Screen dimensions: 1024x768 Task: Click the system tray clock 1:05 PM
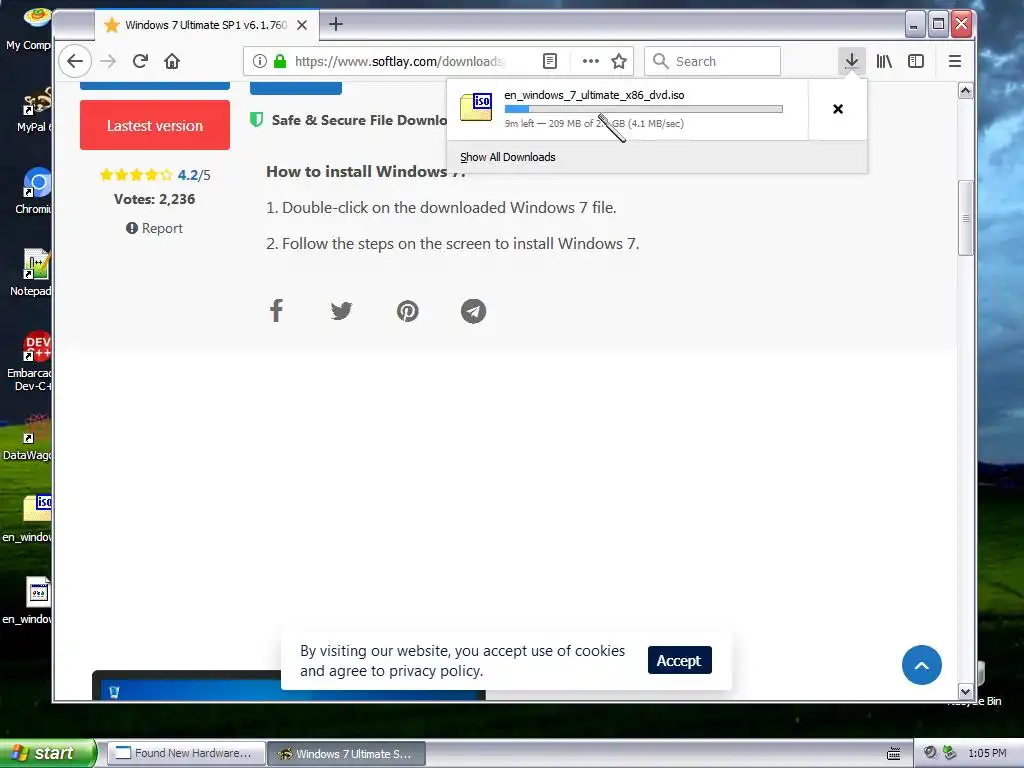coord(987,753)
